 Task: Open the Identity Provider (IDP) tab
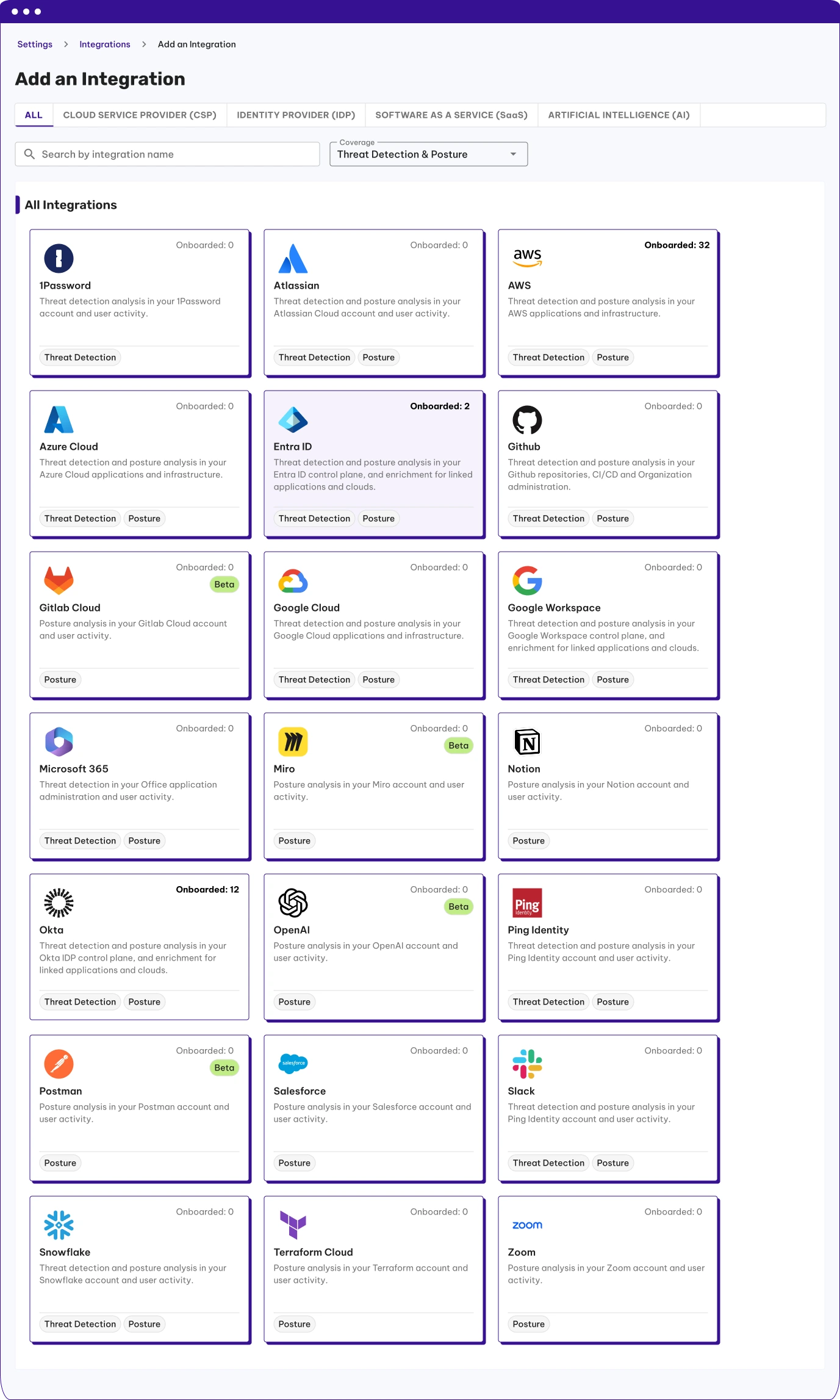click(x=296, y=115)
